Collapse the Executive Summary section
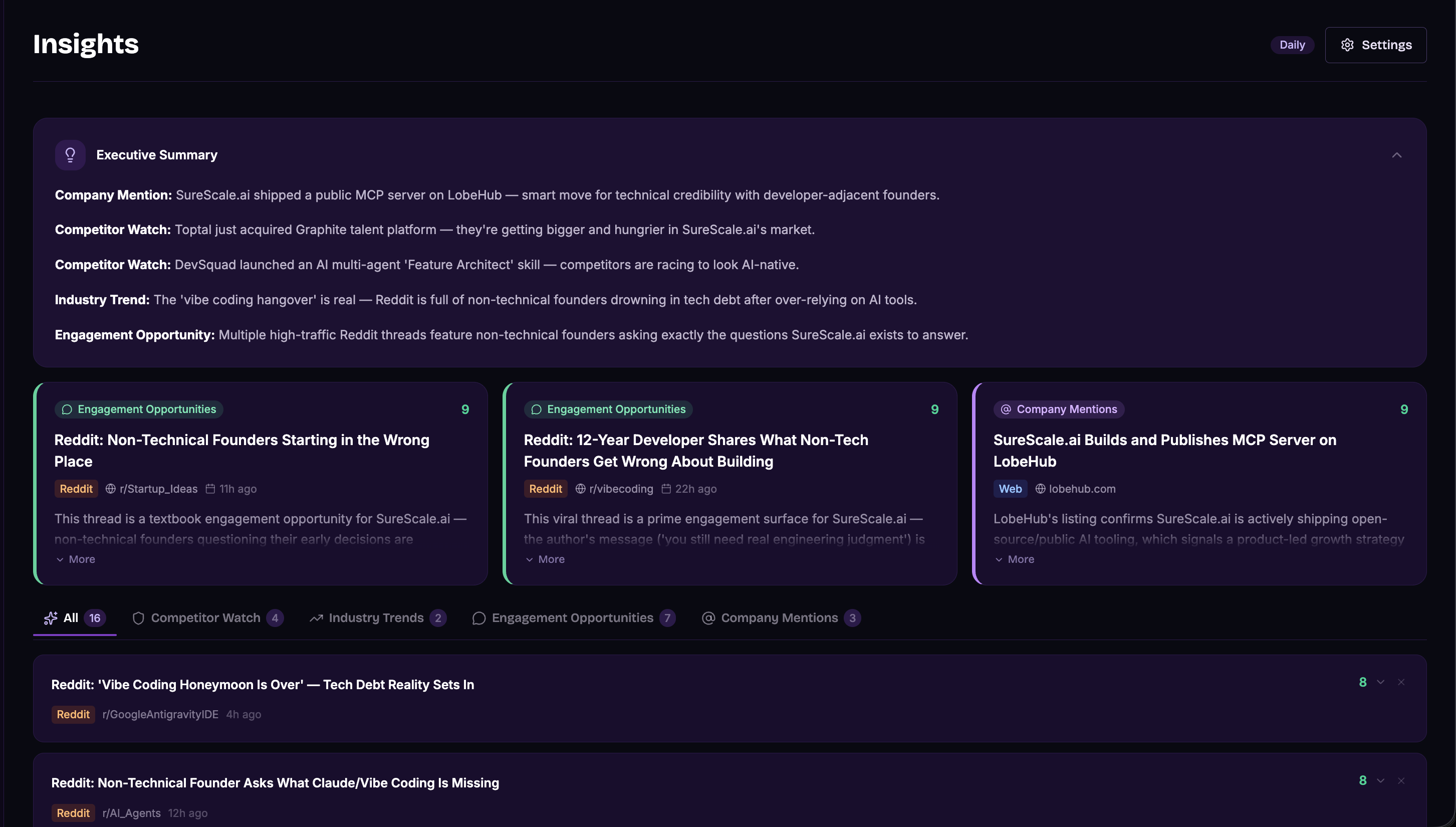 point(1397,154)
